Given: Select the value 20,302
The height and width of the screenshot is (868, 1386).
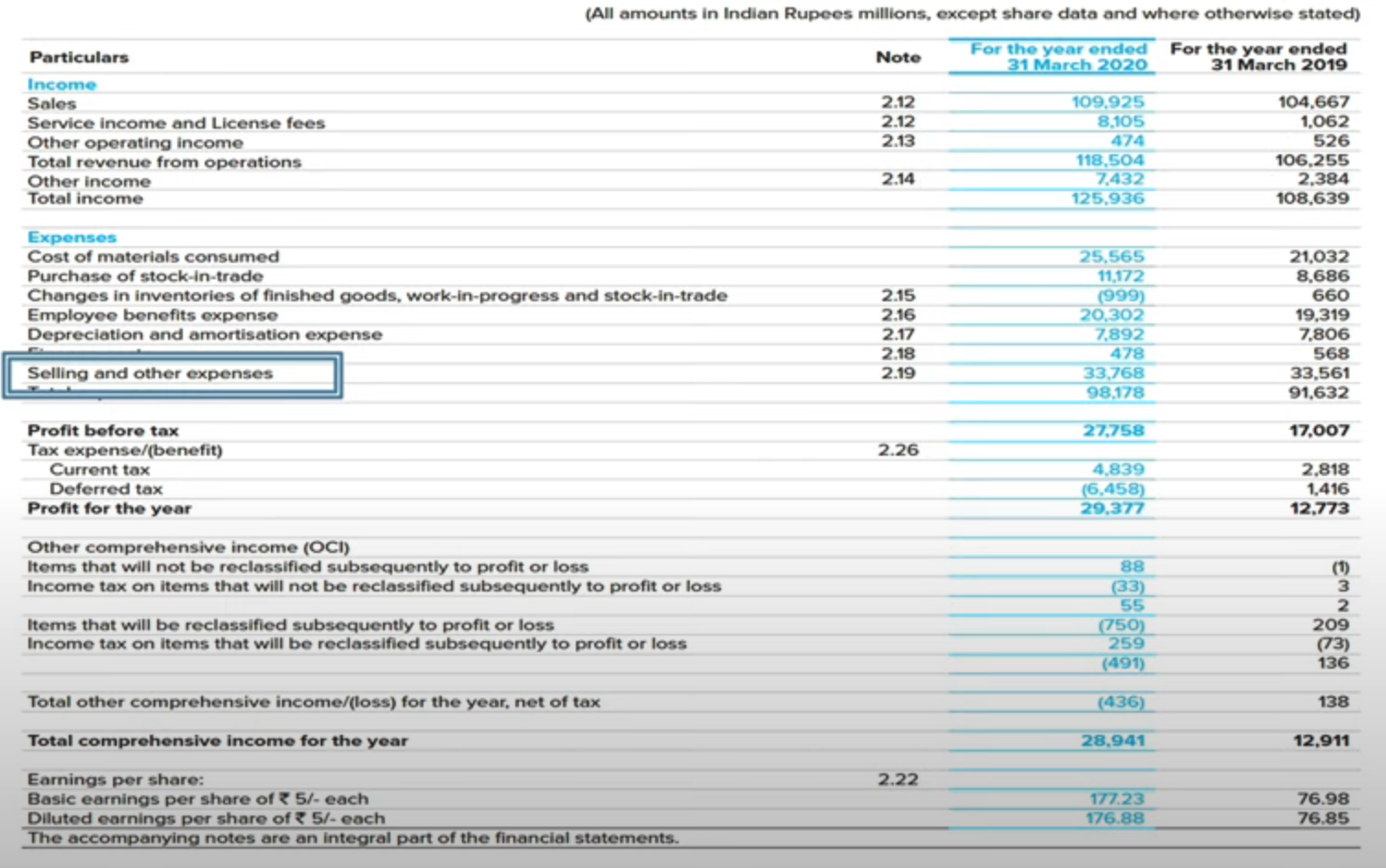Looking at the screenshot, I should 1111,315.
